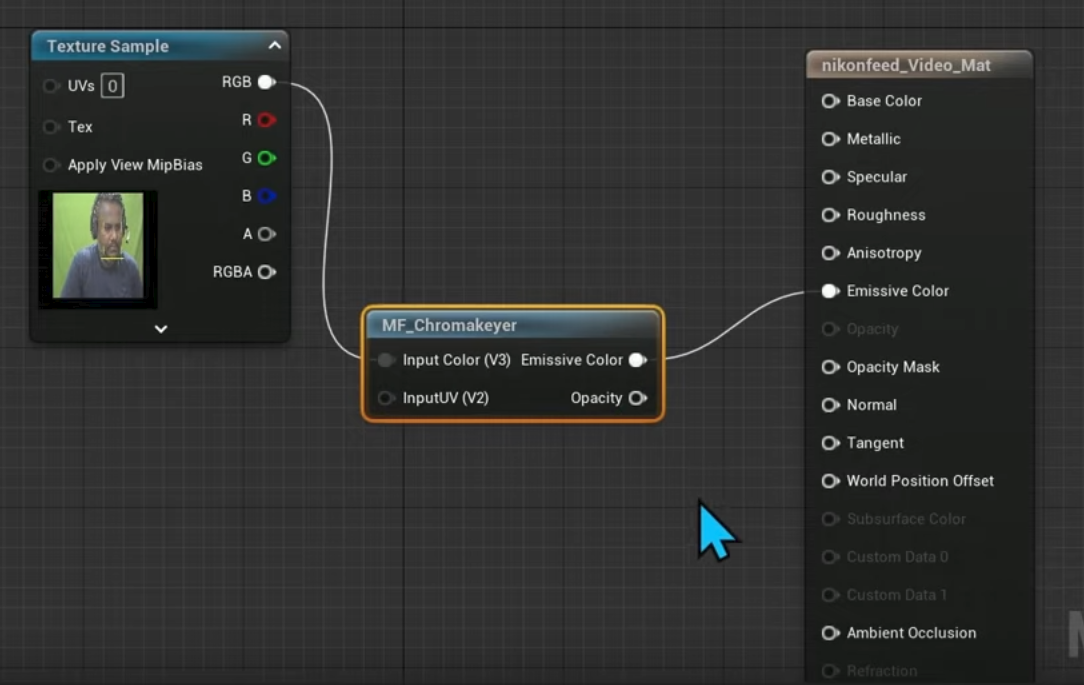Click the blue B output pin
The width and height of the screenshot is (1084, 685).
pos(266,196)
